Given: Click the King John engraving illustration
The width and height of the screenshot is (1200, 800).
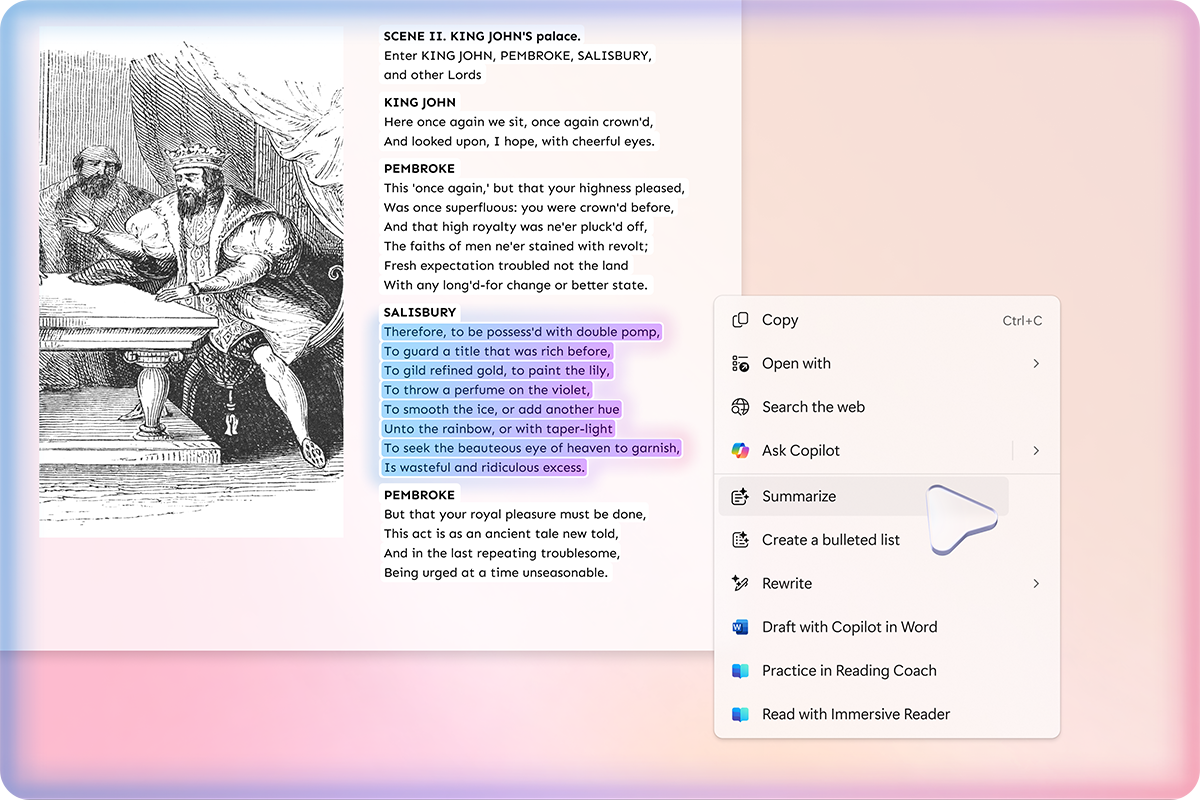Looking at the screenshot, I should coord(191,282).
